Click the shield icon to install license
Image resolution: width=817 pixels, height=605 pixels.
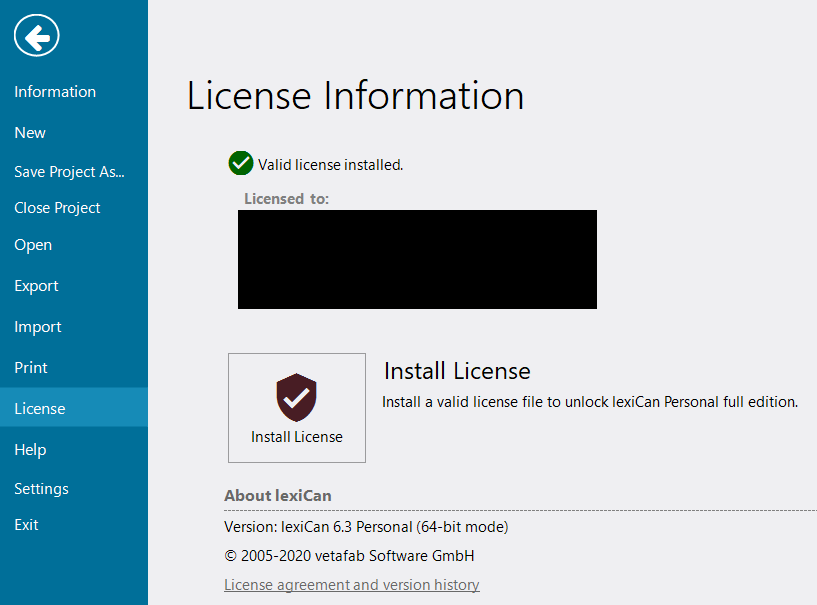click(296, 398)
